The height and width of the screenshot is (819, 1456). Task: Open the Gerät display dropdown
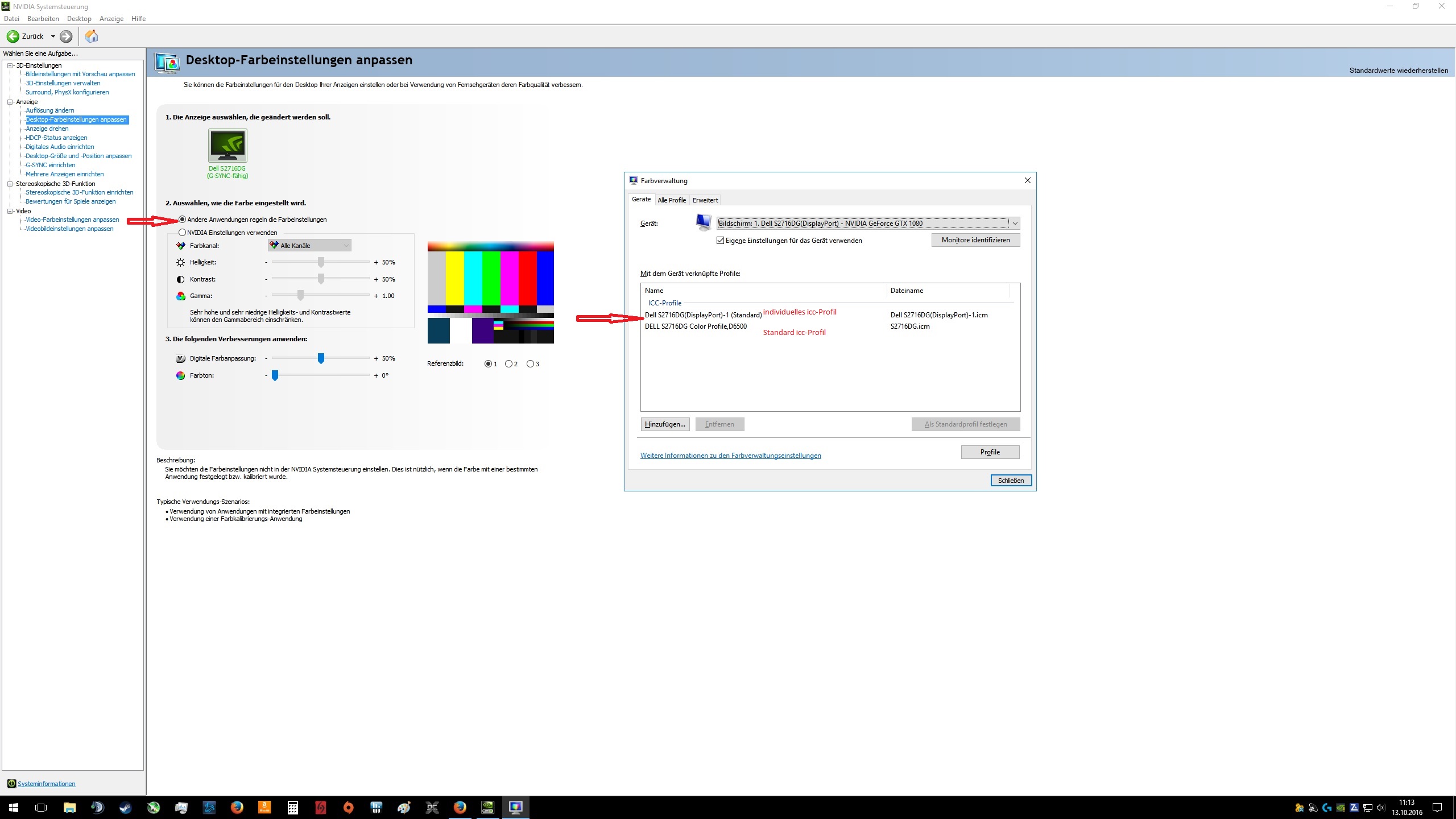pyautogui.click(x=1015, y=224)
